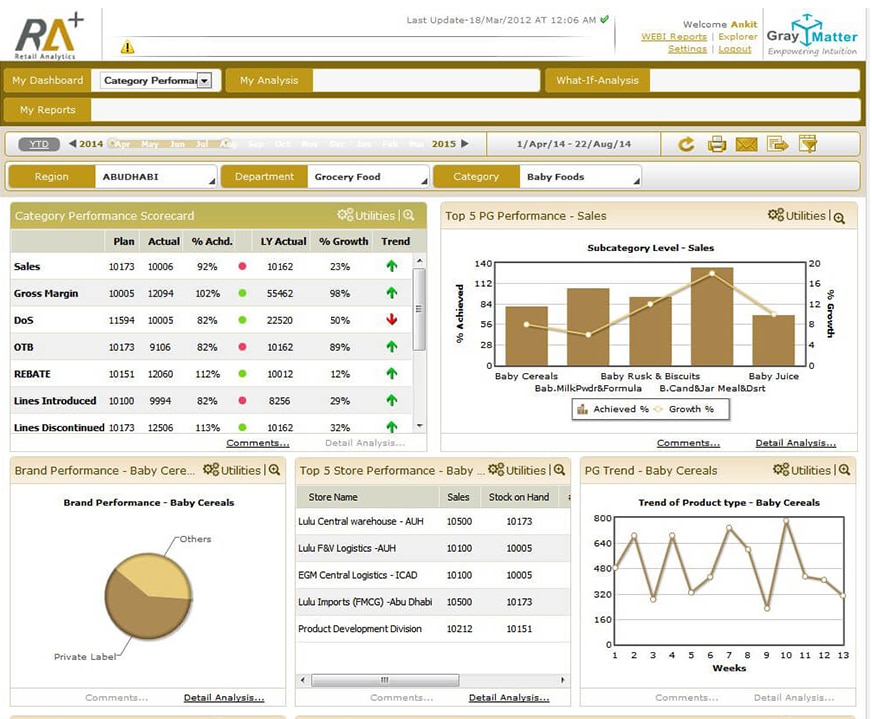Switch to the My Analysis tab

pyautogui.click(x=269, y=81)
